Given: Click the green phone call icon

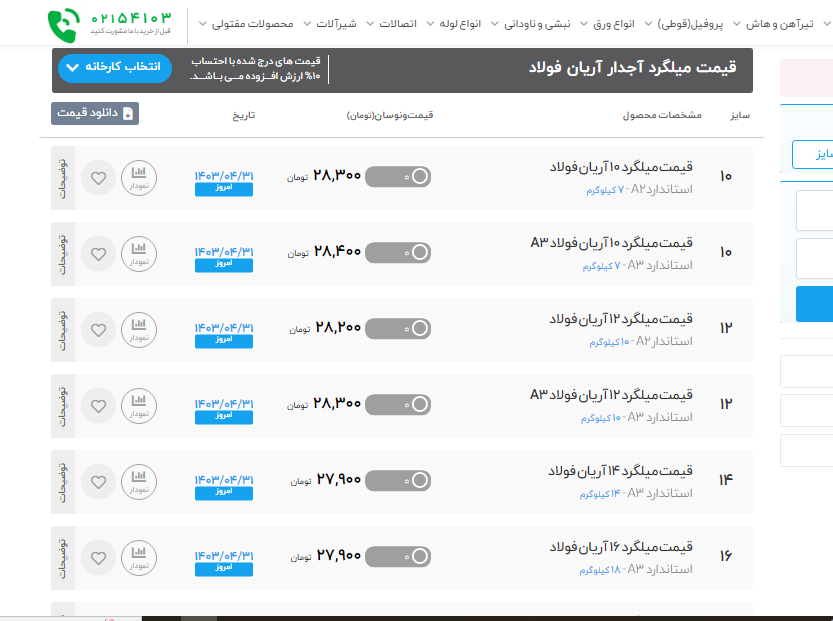Looking at the screenshot, I should pos(63,23).
